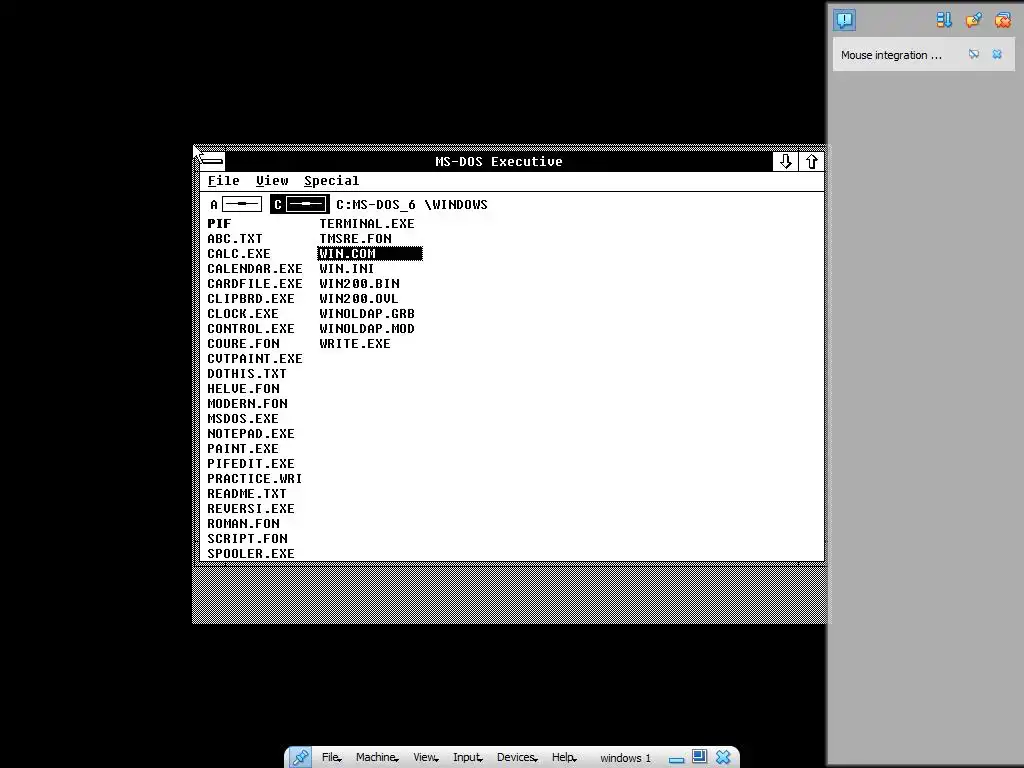Select DOTHIS.TXT file

tap(247, 374)
